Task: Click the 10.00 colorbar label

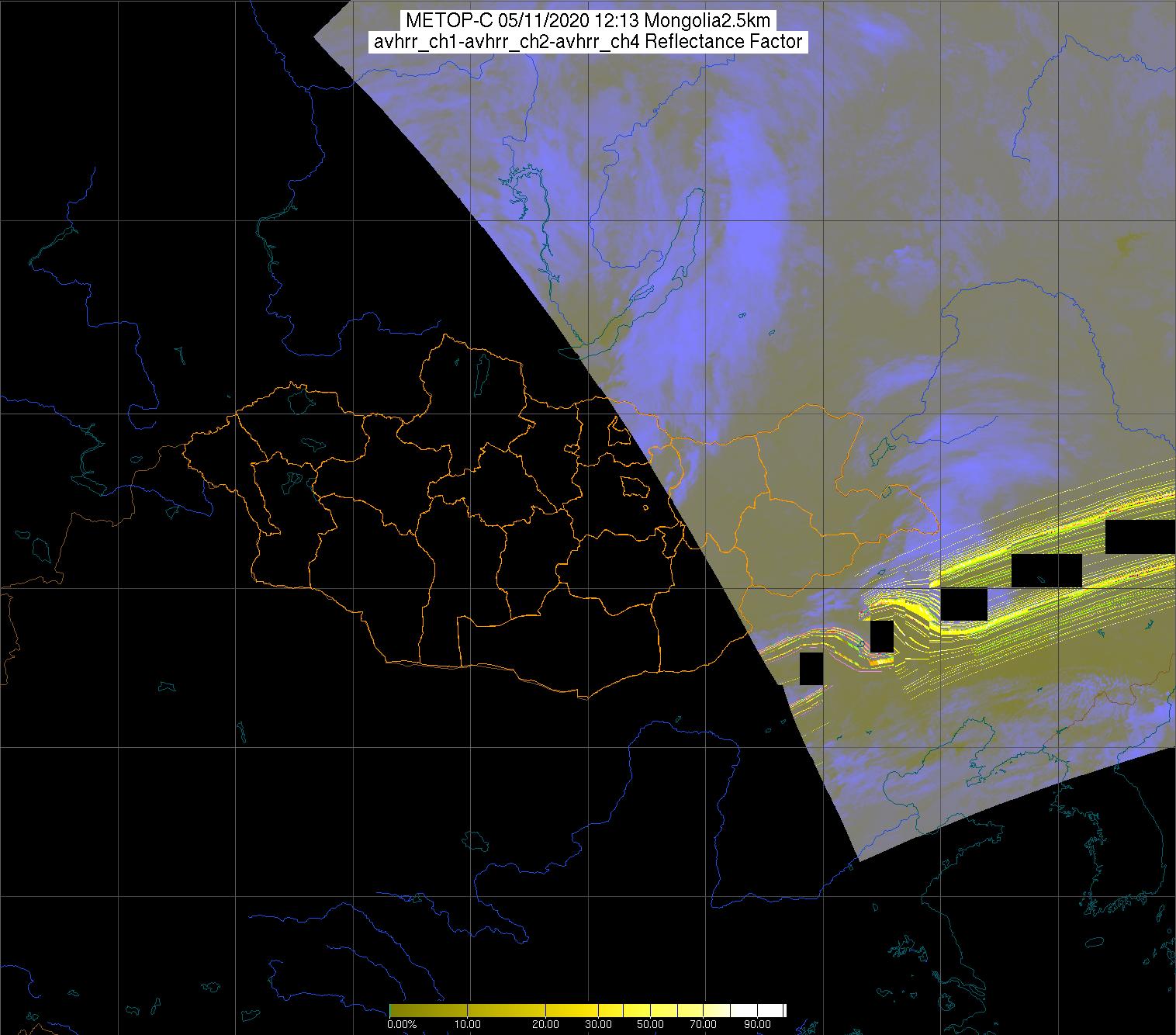Action: click(469, 1024)
